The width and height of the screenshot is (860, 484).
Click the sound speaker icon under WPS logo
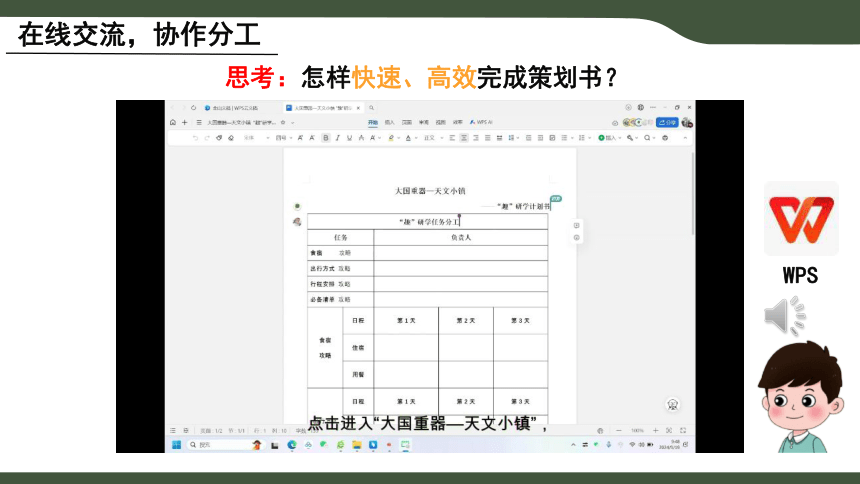(x=784, y=316)
